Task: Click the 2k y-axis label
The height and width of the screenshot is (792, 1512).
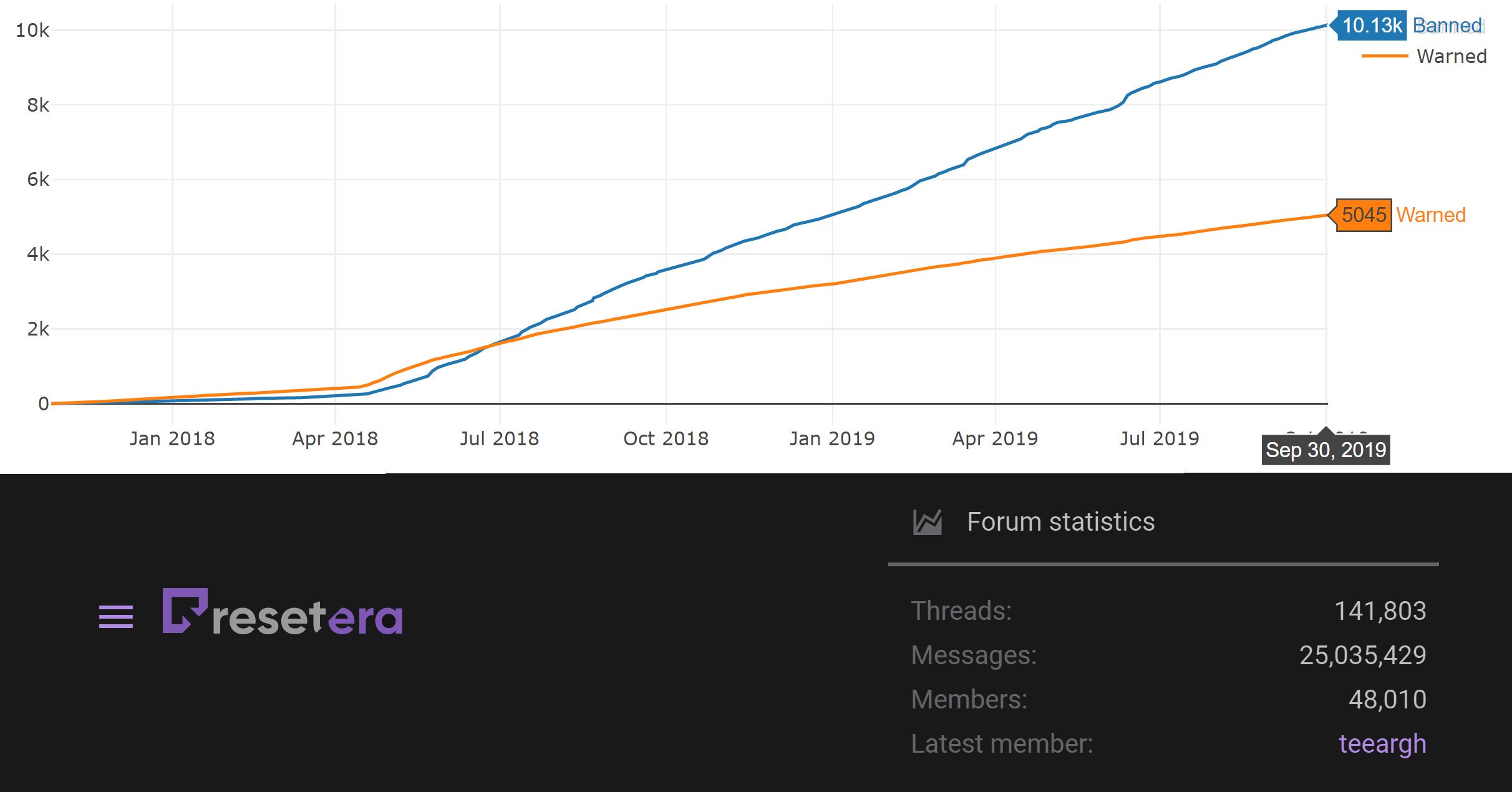Action: pos(38,329)
